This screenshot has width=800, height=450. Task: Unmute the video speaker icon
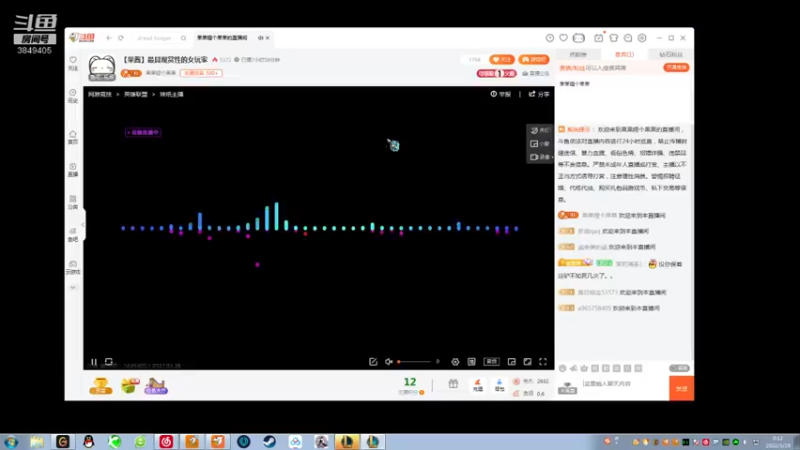coord(389,362)
